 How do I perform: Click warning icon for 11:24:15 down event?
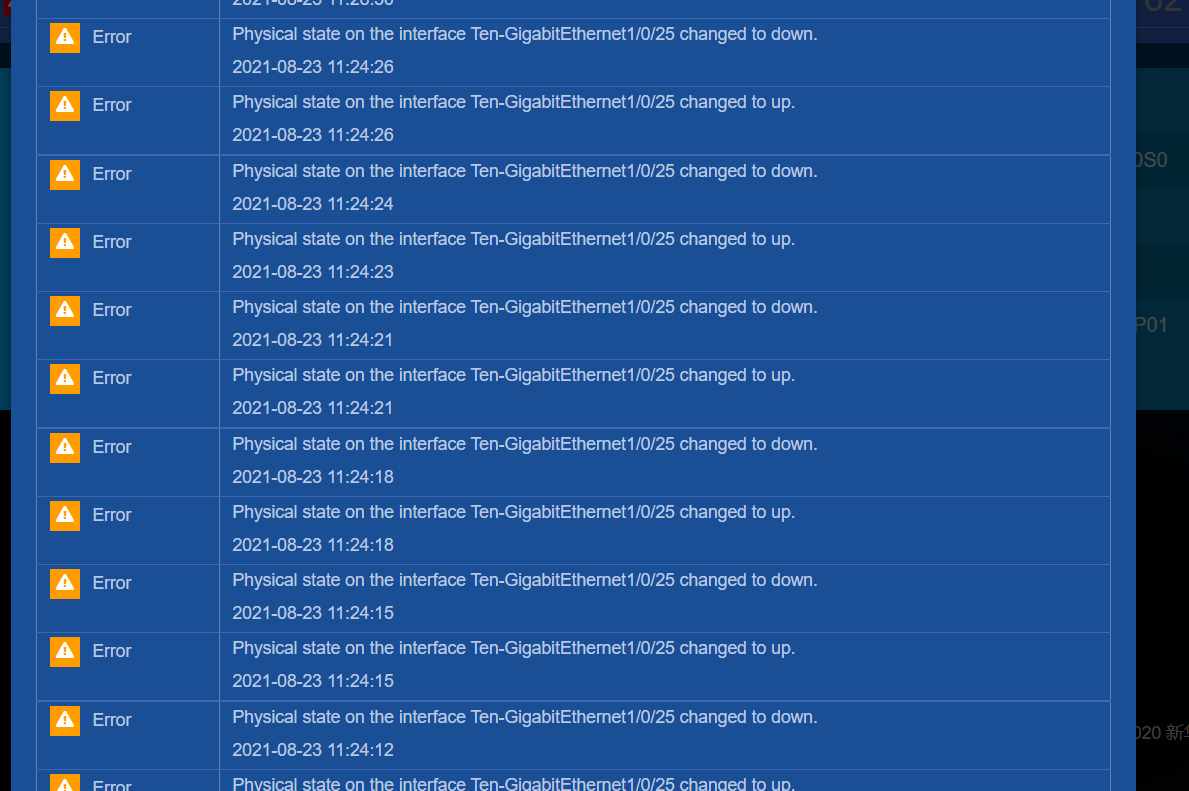(64, 583)
